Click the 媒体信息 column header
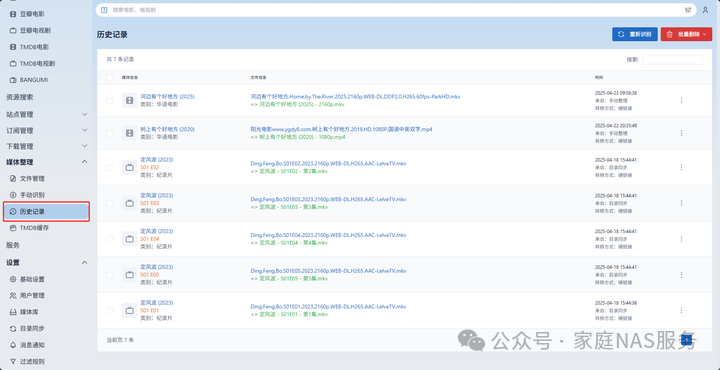 pos(130,78)
